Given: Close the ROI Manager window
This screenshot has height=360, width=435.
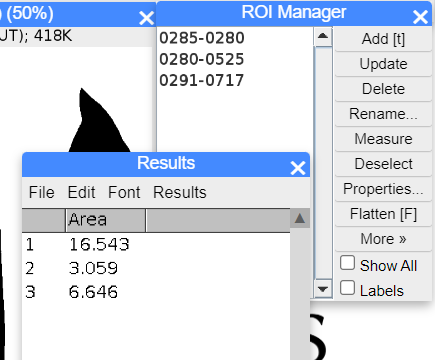Looking at the screenshot, I should (x=420, y=17).
